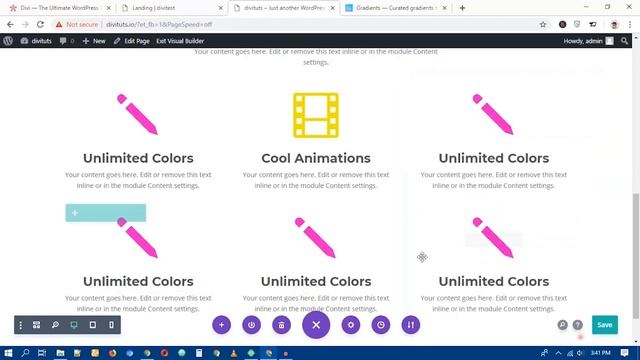
Task: Click the Divi builder search magnifier icon
Action: point(562,325)
